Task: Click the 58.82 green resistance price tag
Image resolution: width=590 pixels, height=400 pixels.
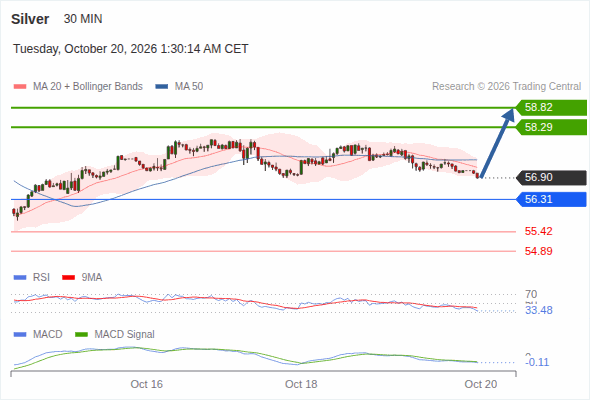Action: [551, 108]
